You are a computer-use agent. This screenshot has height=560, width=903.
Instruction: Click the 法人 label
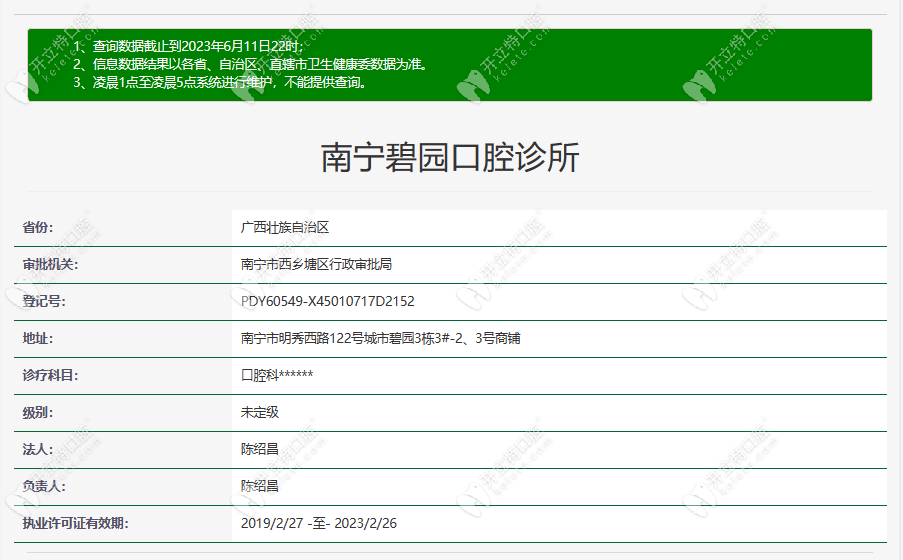pyautogui.click(x=38, y=449)
